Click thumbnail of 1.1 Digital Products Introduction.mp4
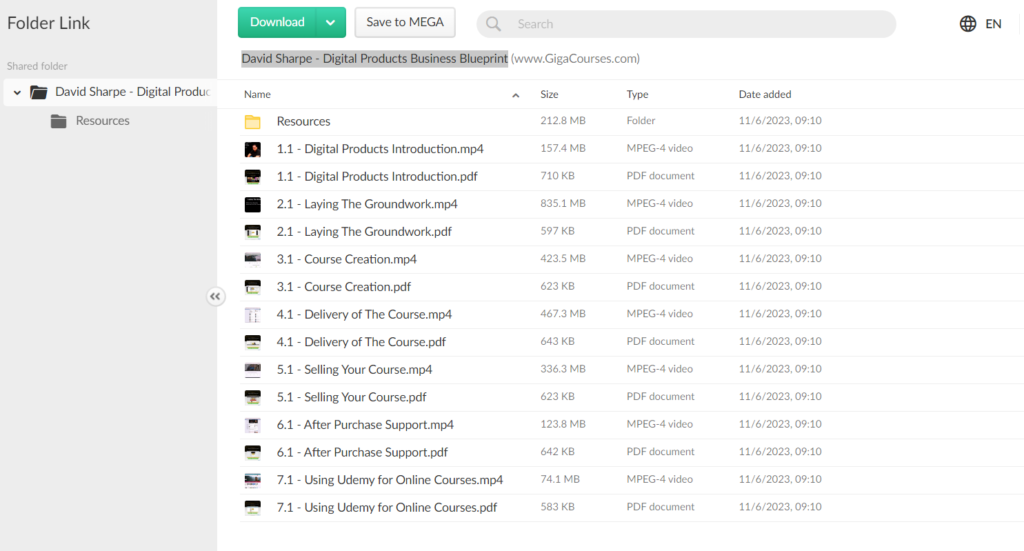Image resolution: width=1024 pixels, height=551 pixels. coord(253,150)
